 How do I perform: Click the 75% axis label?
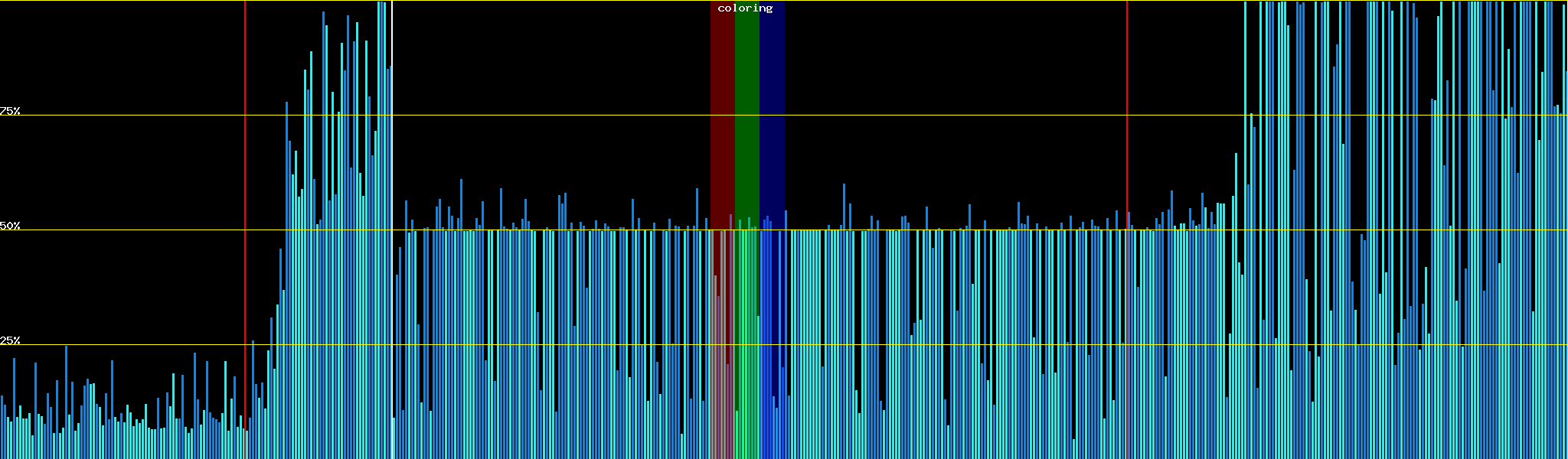(10, 111)
